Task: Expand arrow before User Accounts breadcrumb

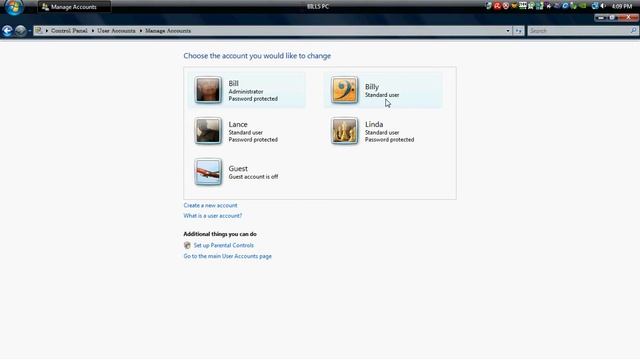Action: coord(93,31)
